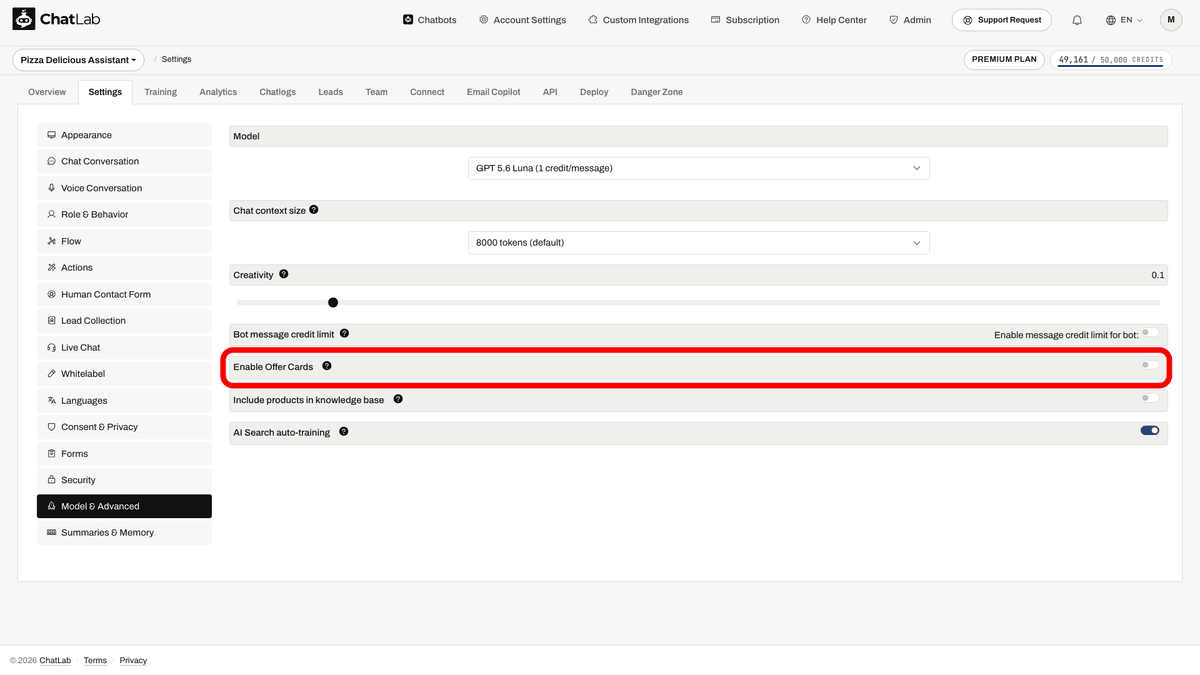Click the credits usage counter
Screen dimensions: 1200x675
[x=1110, y=60]
